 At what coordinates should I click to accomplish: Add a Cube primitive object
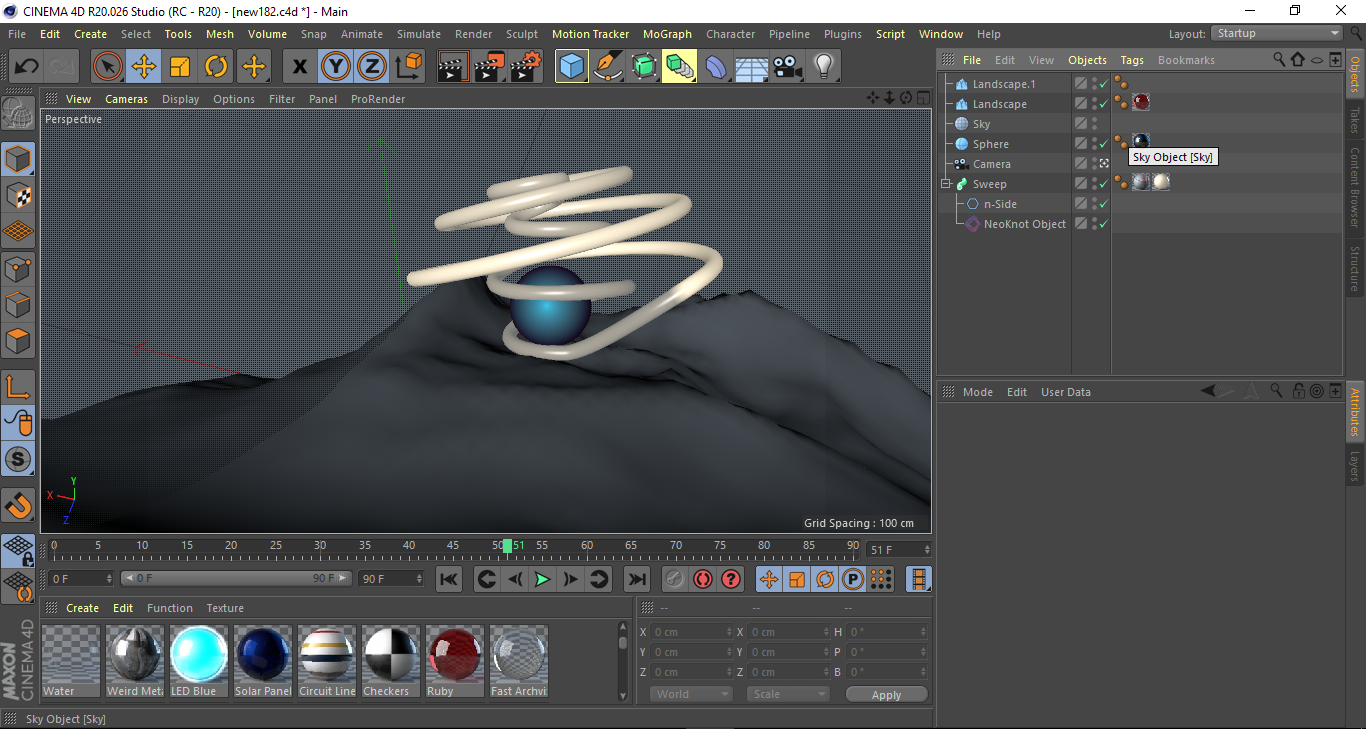571,67
